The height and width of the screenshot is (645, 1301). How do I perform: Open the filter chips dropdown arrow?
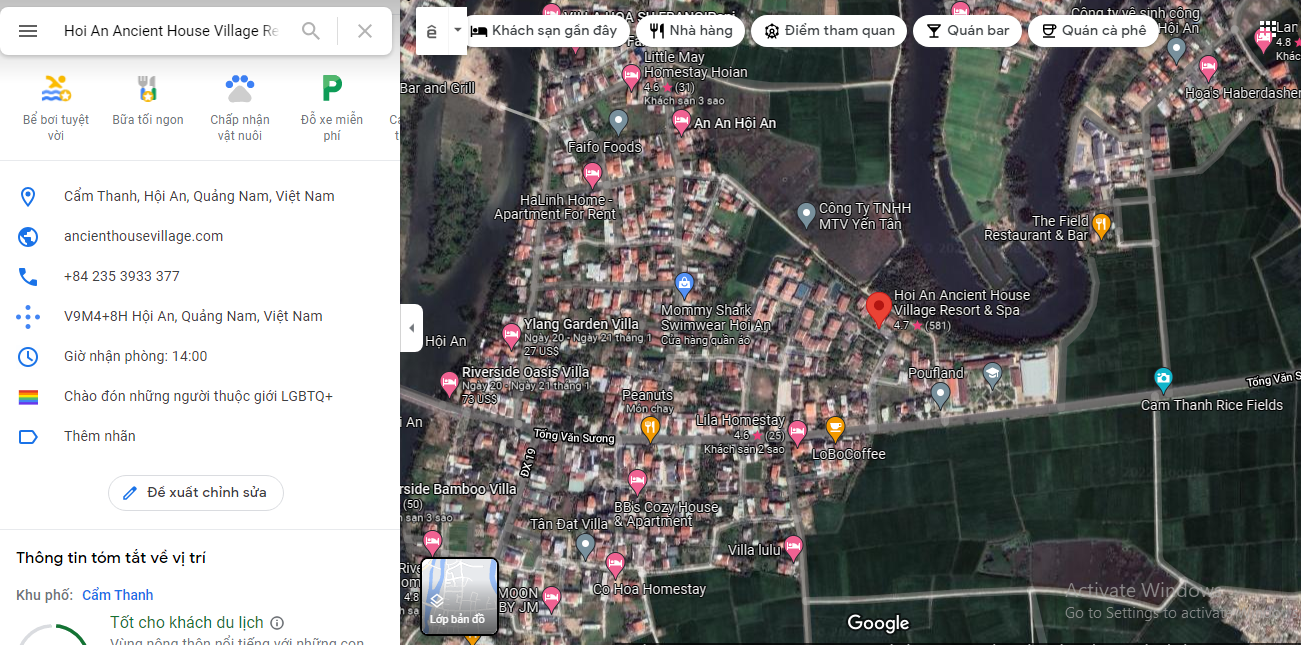point(458,30)
